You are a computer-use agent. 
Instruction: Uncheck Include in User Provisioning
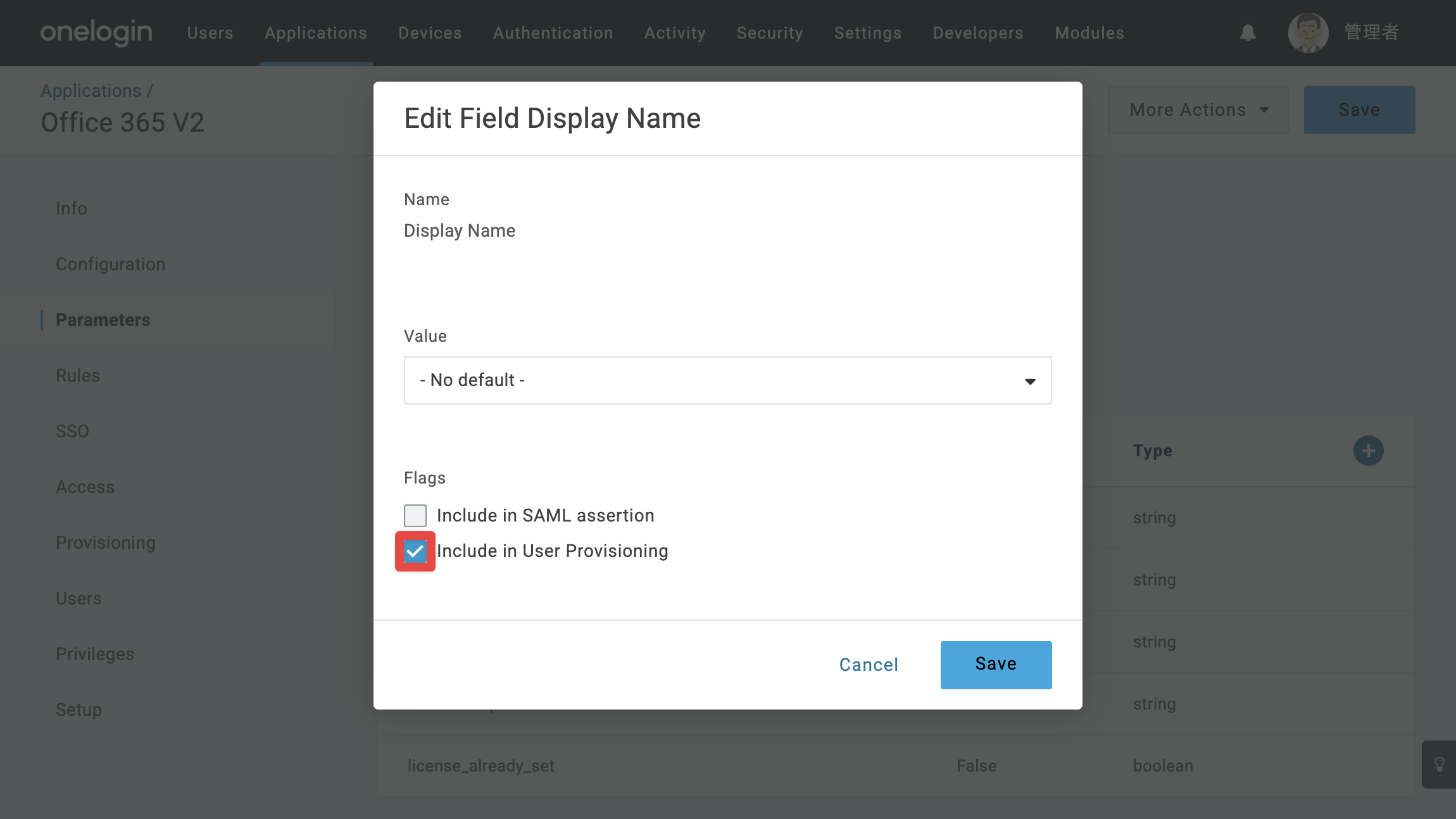click(x=415, y=551)
